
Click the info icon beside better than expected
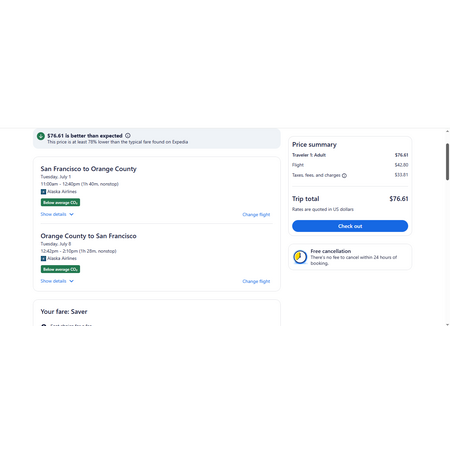coord(128,136)
